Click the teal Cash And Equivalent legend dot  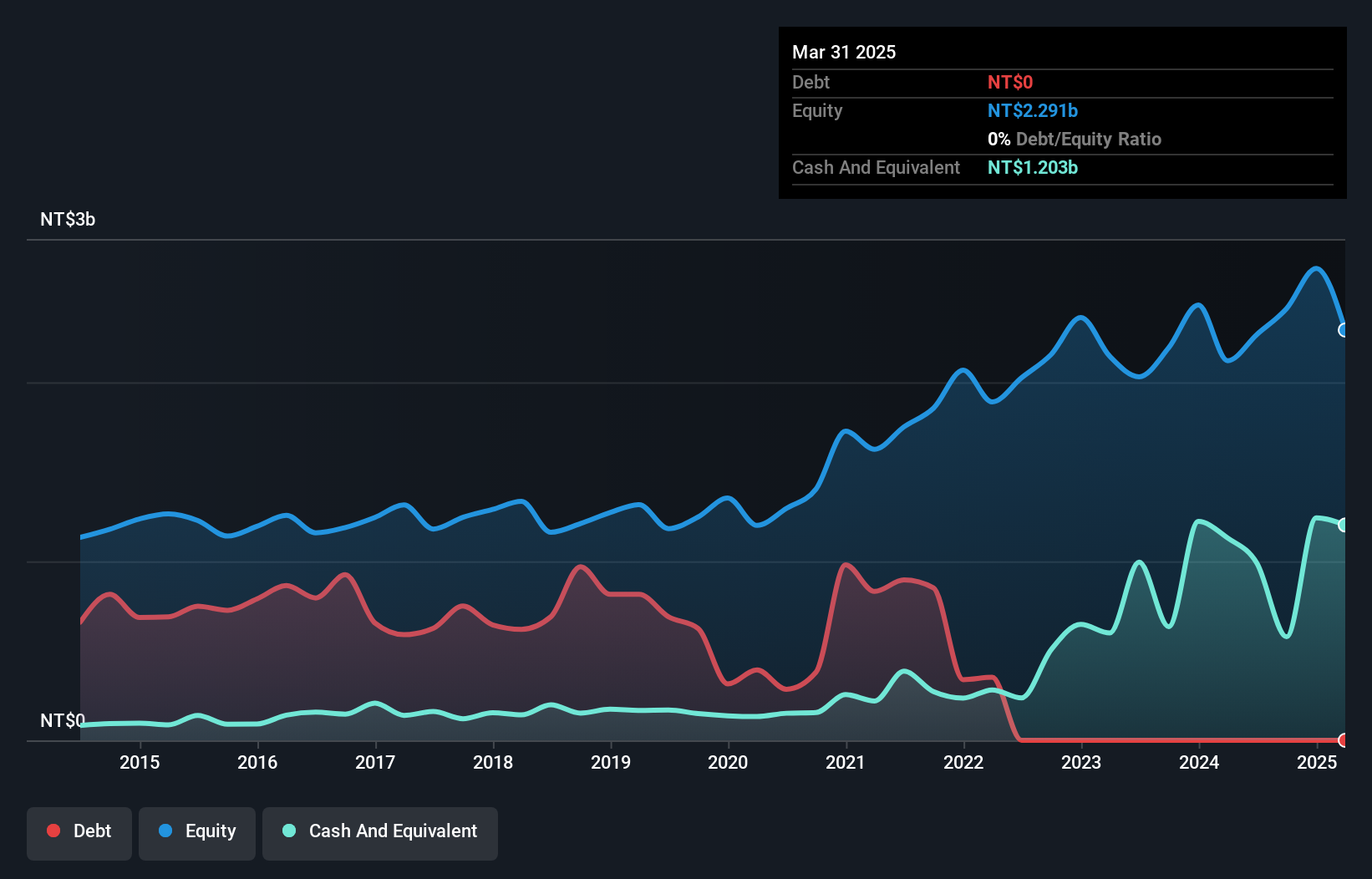(x=289, y=831)
